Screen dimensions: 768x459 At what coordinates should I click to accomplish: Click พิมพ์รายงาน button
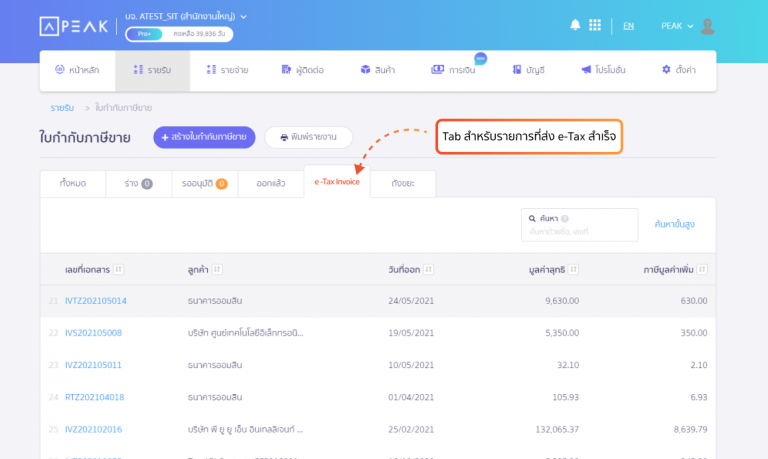[x=309, y=137]
